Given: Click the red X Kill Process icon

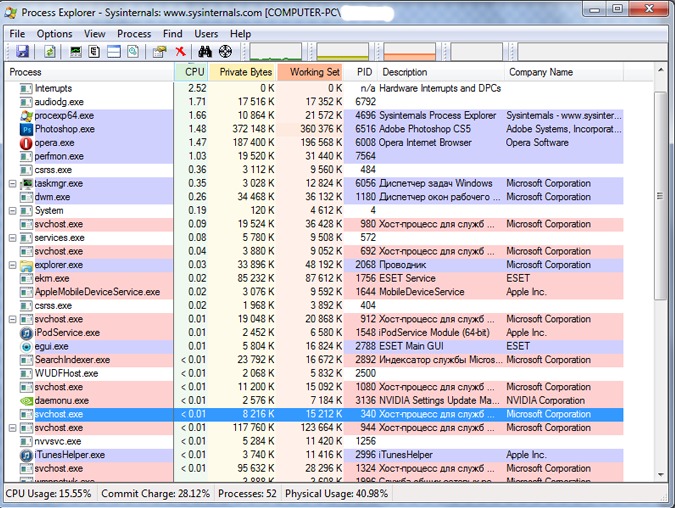Looking at the screenshot, I should [181, 51].
